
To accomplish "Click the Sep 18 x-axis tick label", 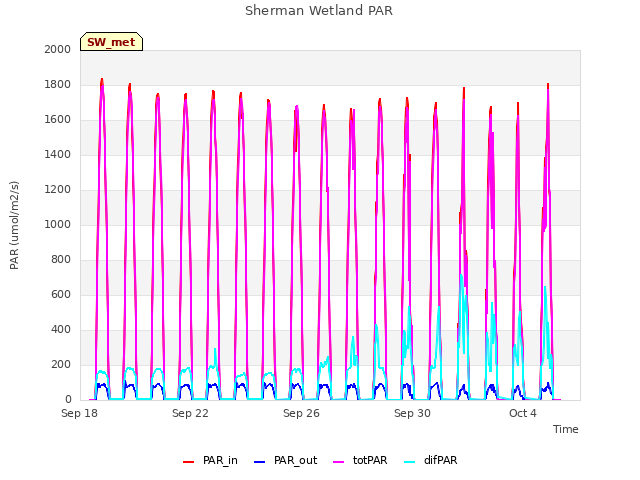I will click(79, 413).
